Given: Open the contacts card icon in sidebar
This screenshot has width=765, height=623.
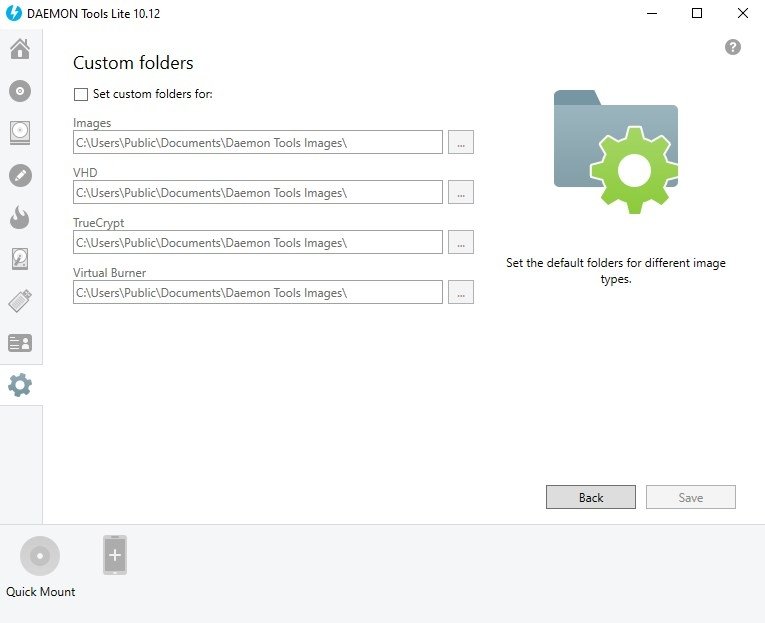Looking at the screenshot, I should (20, 343).
